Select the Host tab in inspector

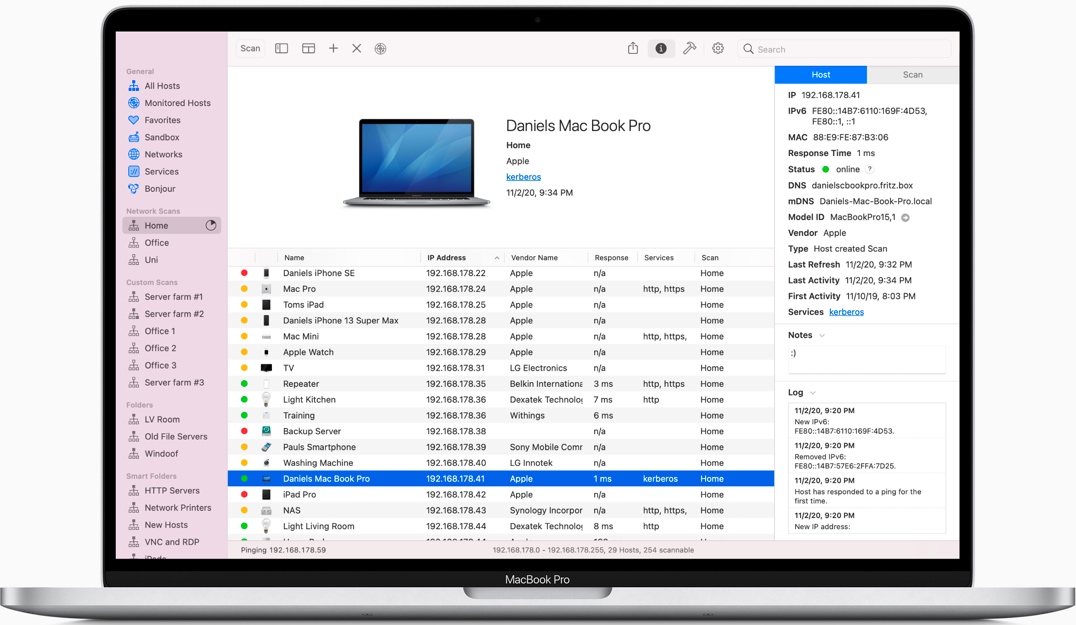tap(820, 75)
